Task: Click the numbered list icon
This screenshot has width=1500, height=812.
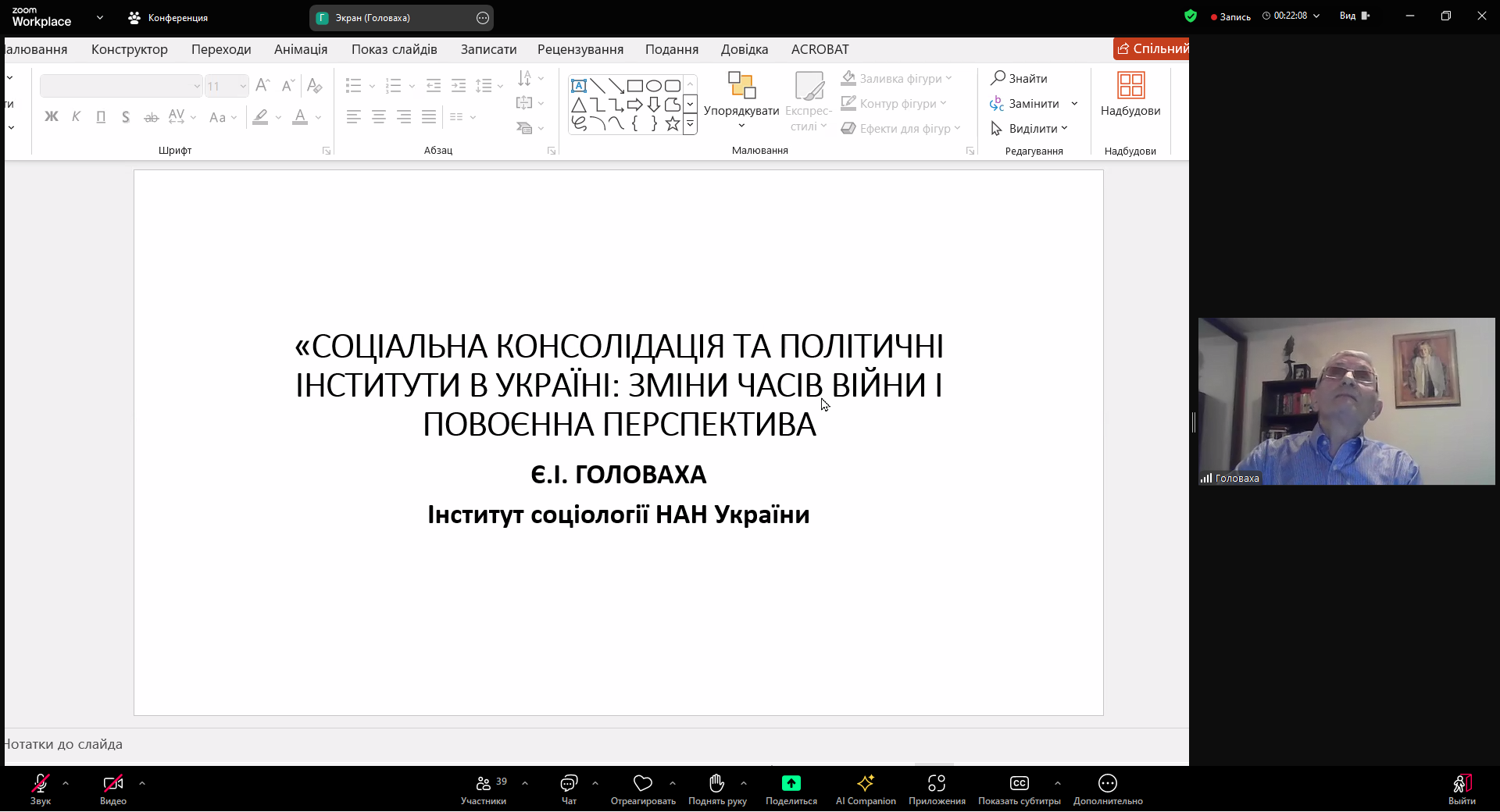Action: pos(393,85)
